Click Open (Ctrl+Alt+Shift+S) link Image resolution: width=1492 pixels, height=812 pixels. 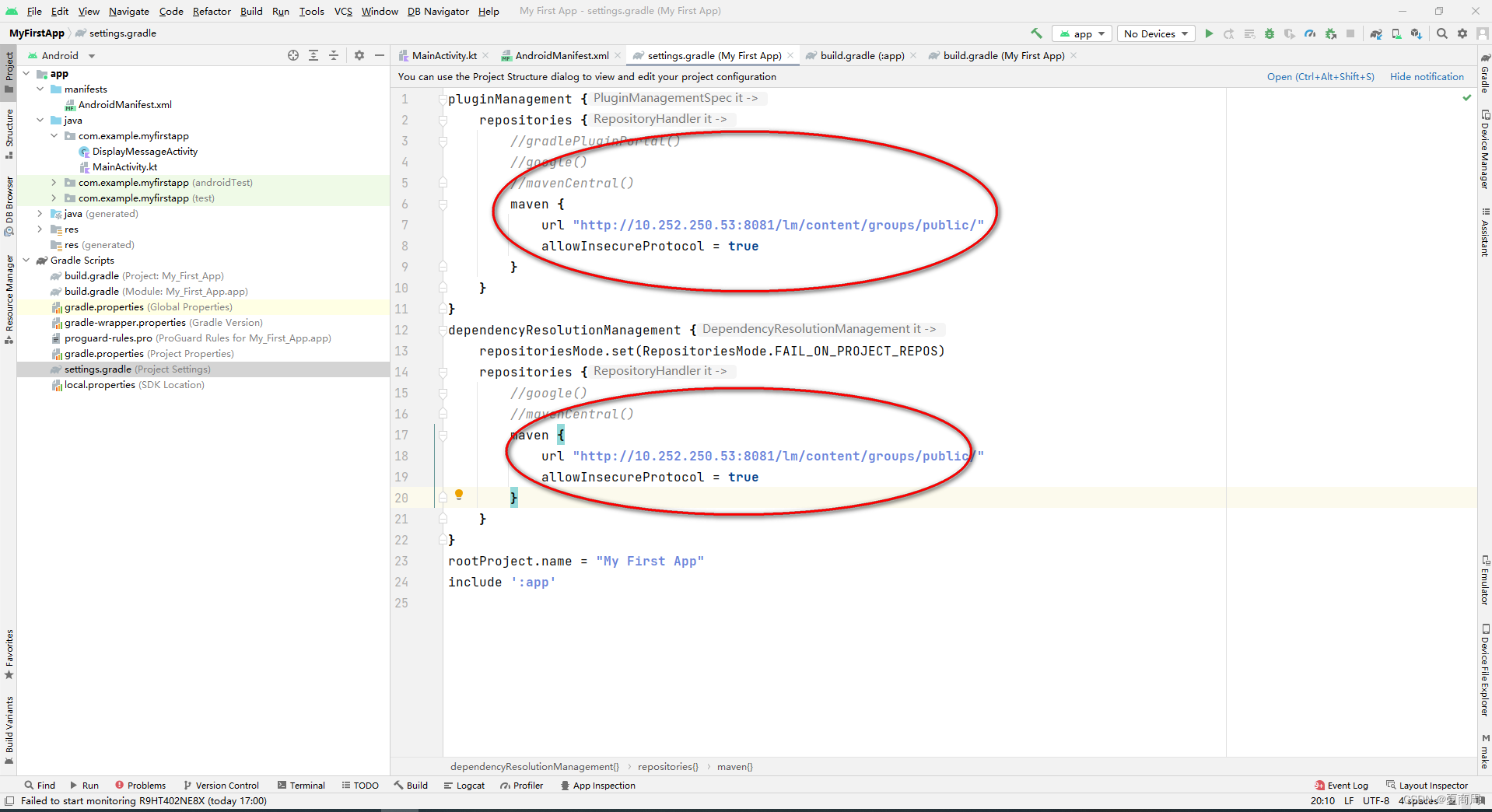(1320, 76)
